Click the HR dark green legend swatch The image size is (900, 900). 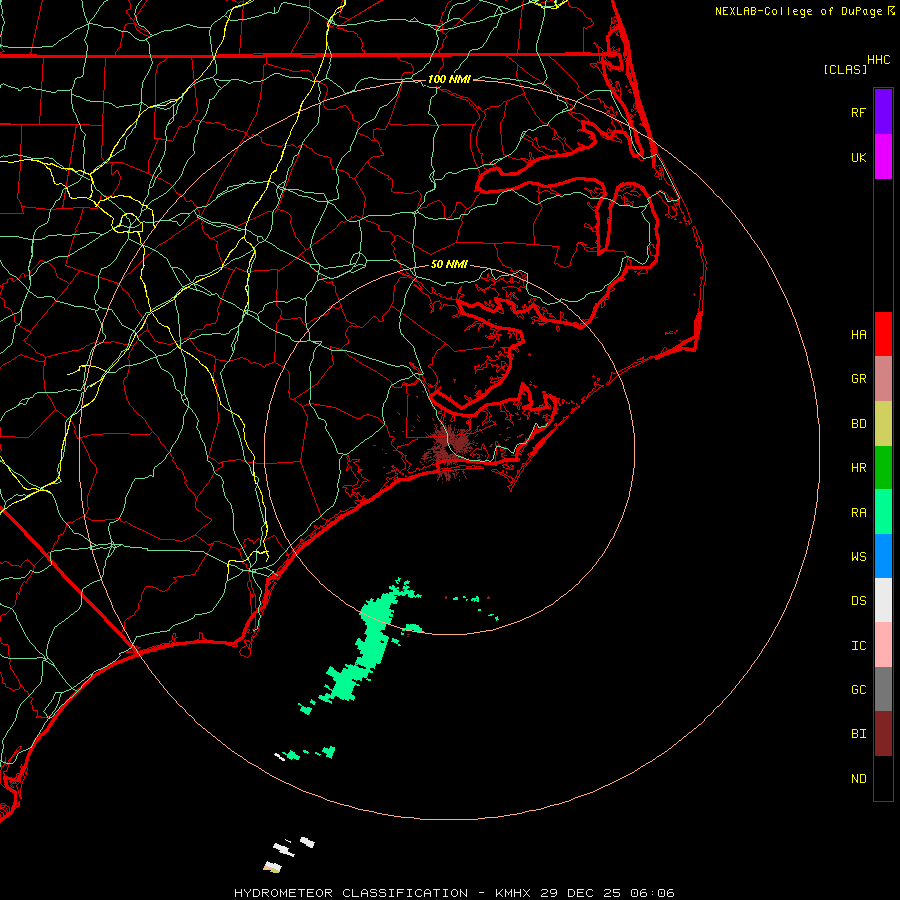tap(883, 467)
